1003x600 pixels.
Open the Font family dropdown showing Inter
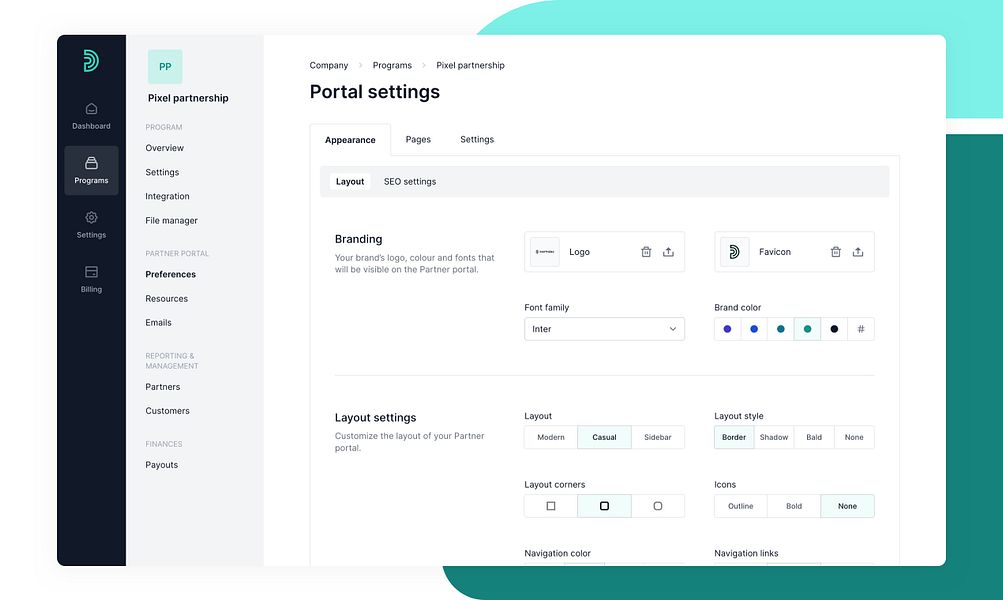604,329
